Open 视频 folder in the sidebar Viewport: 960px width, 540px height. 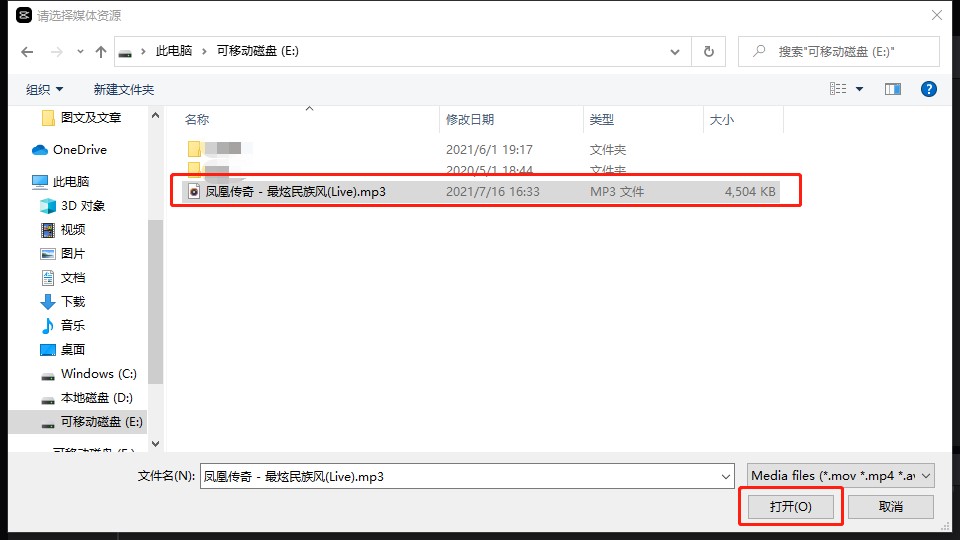(x=63, y=230)
